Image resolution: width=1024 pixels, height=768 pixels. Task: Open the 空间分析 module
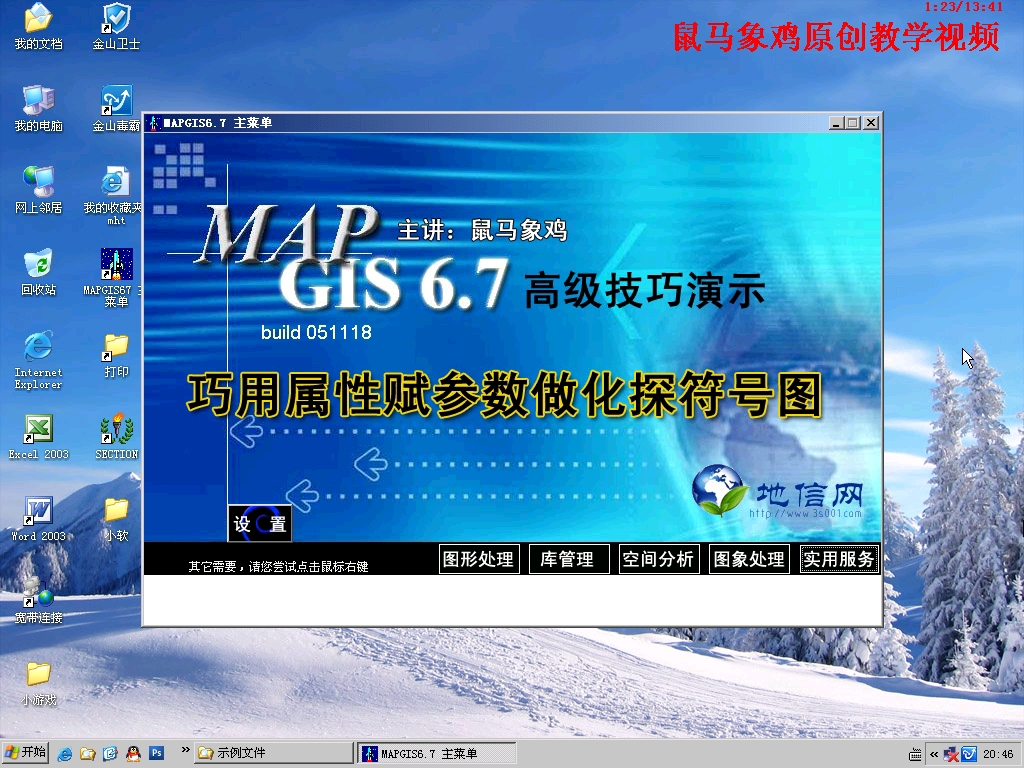coord(658,559)
